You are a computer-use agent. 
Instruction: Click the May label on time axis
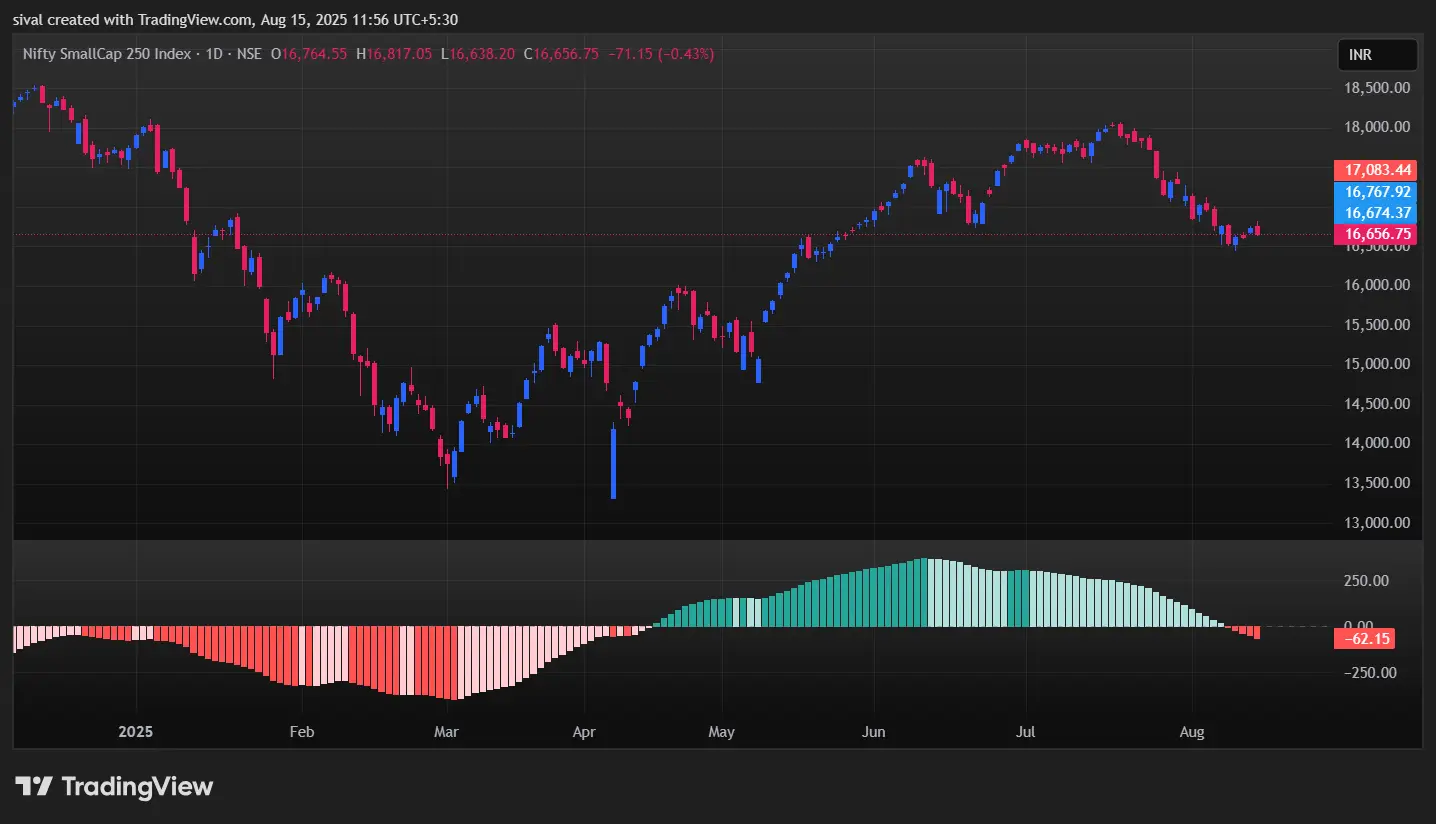(721, 732)
